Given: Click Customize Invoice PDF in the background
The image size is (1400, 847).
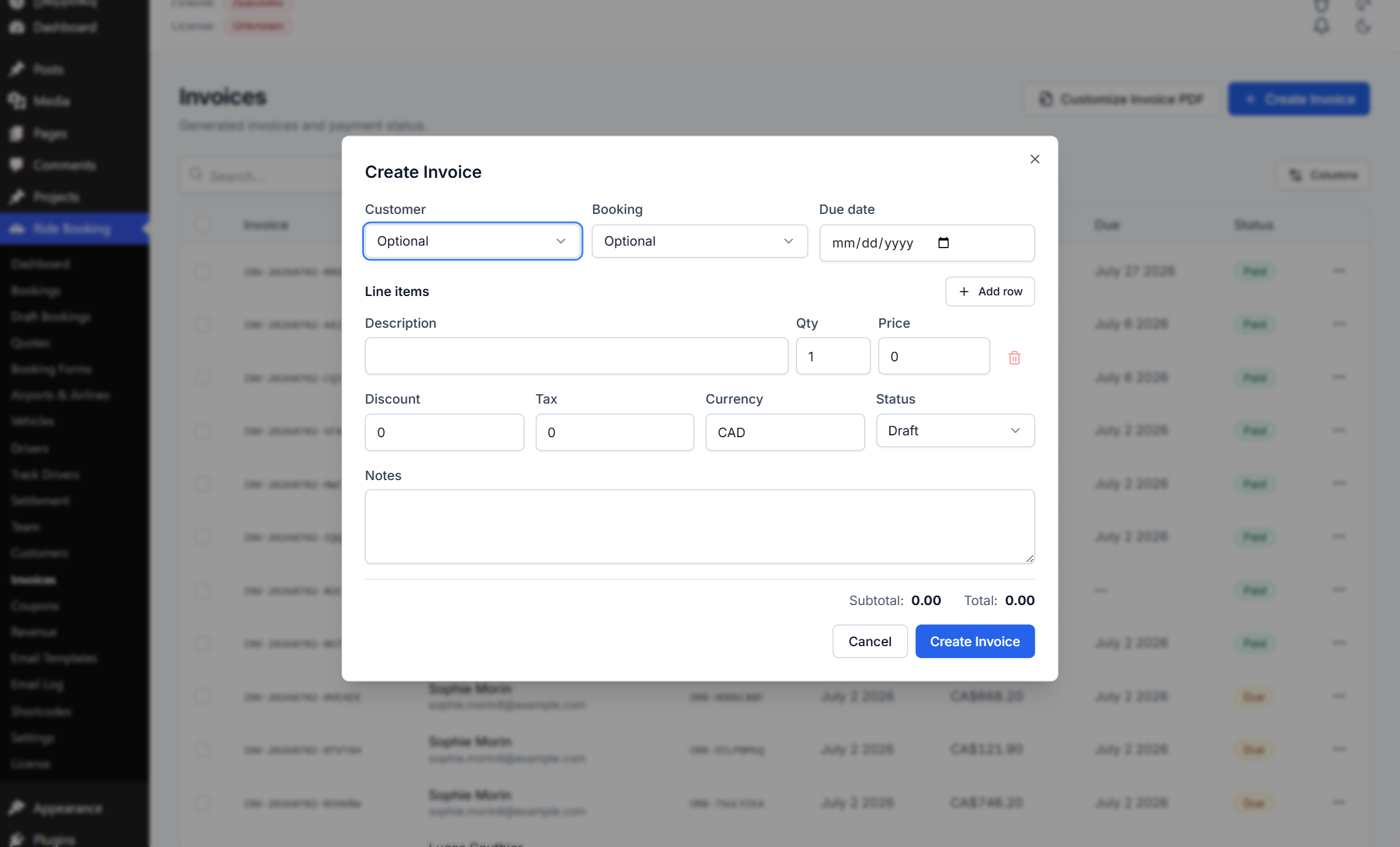Looking at the screenshot, I should (1121, 99).
